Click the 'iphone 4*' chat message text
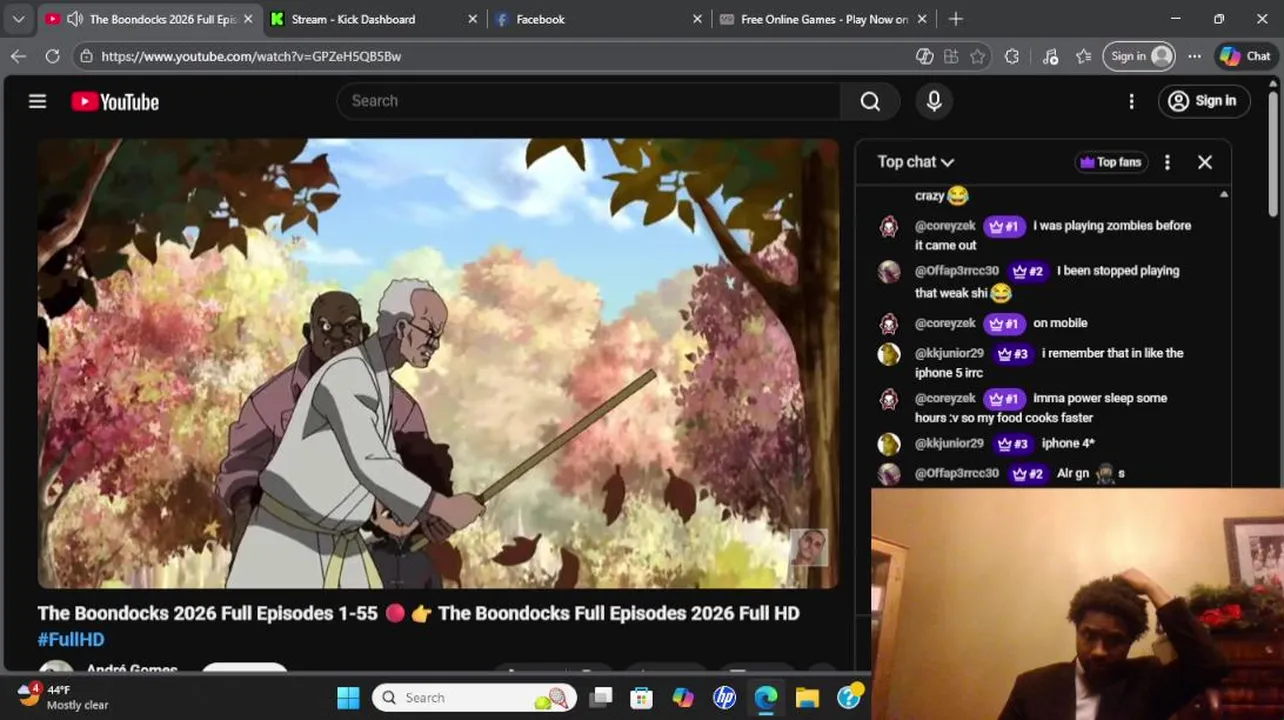 tap(1068, 444)
